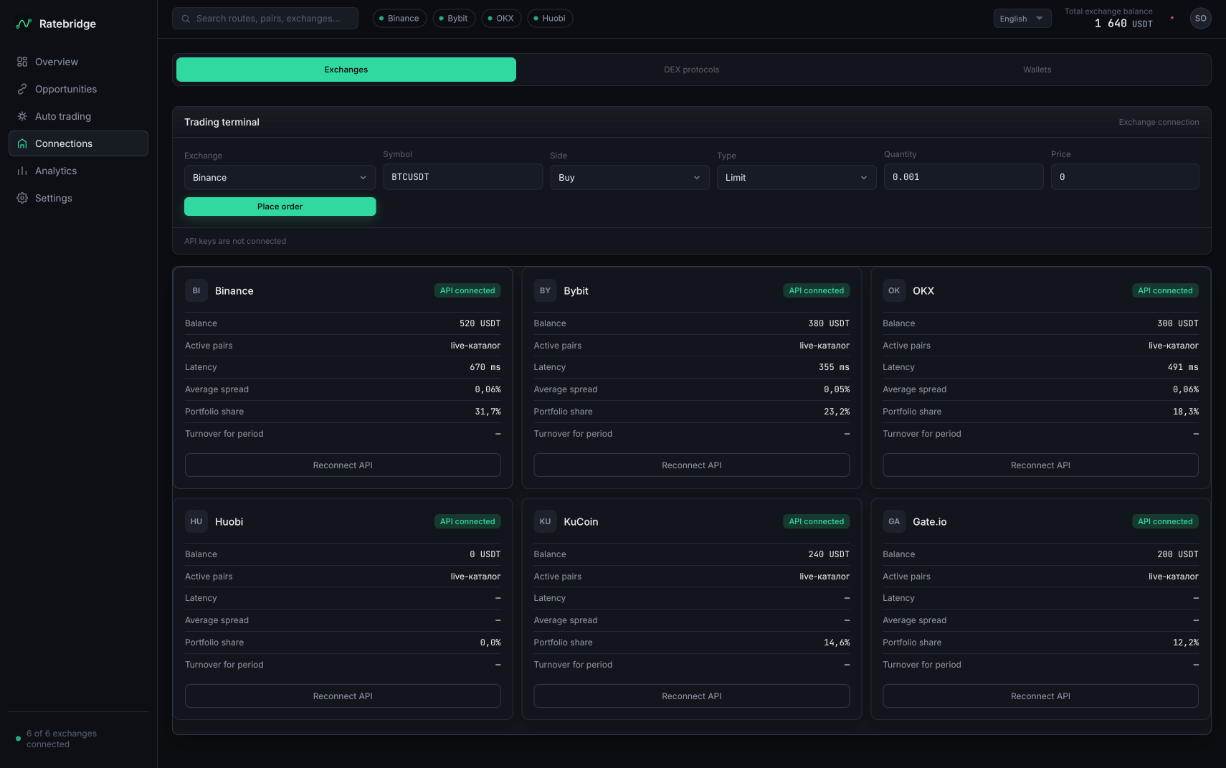Open Settings from the sidebar
The width and height of the screenshot is (1226, 768).
(x=78, y=198)
